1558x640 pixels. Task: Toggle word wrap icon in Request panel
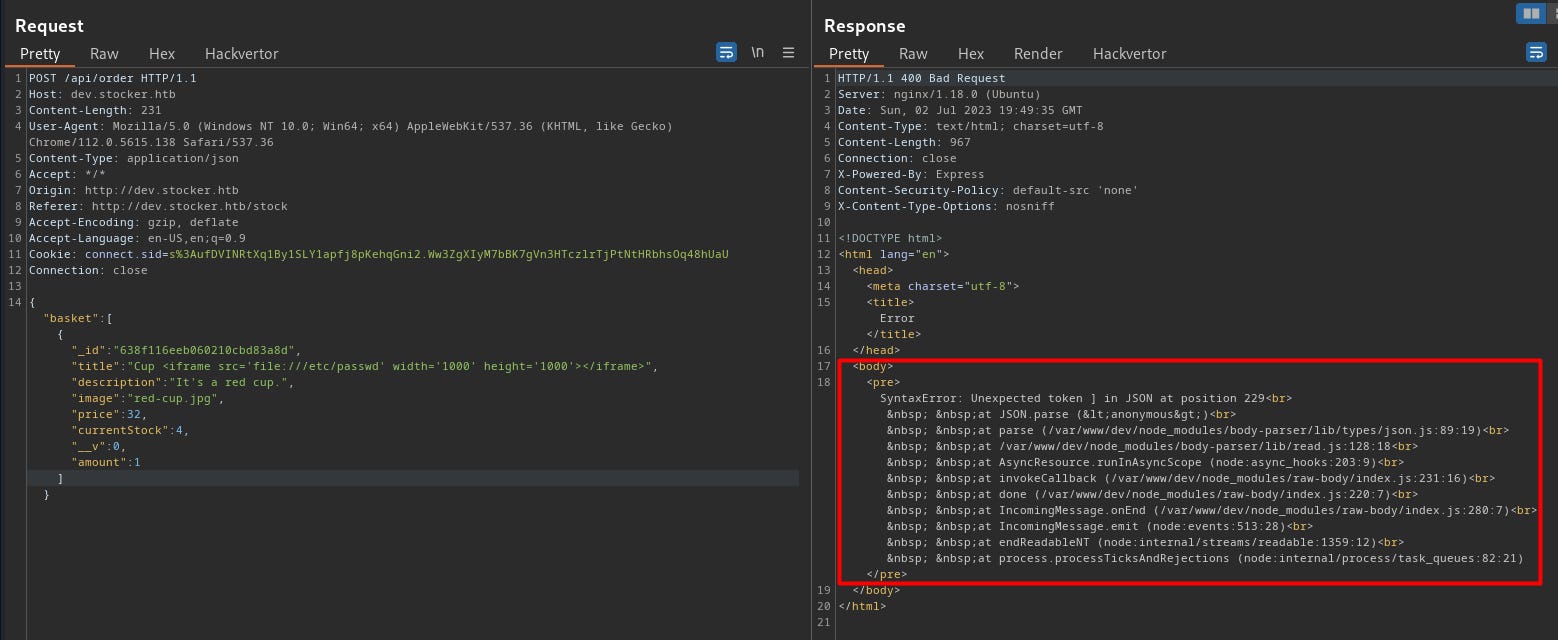[726, 52]
